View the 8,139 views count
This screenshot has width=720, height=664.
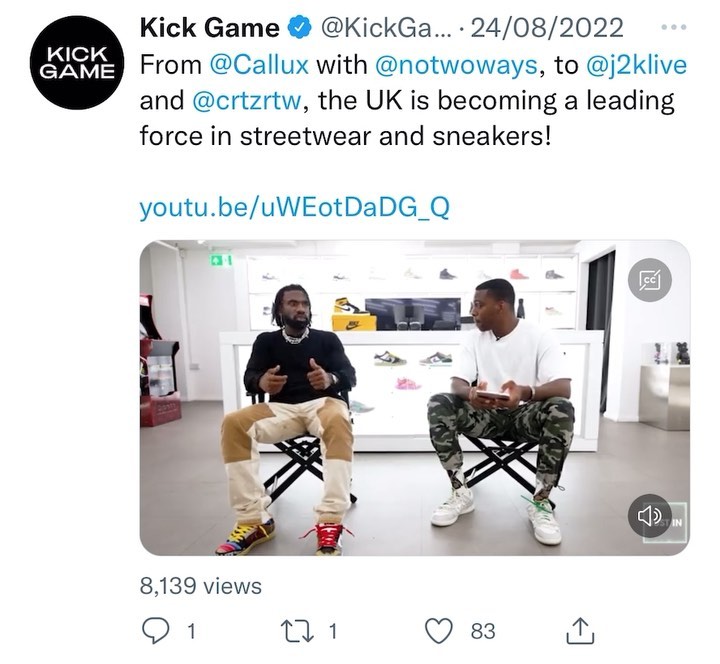coord(201,586)
